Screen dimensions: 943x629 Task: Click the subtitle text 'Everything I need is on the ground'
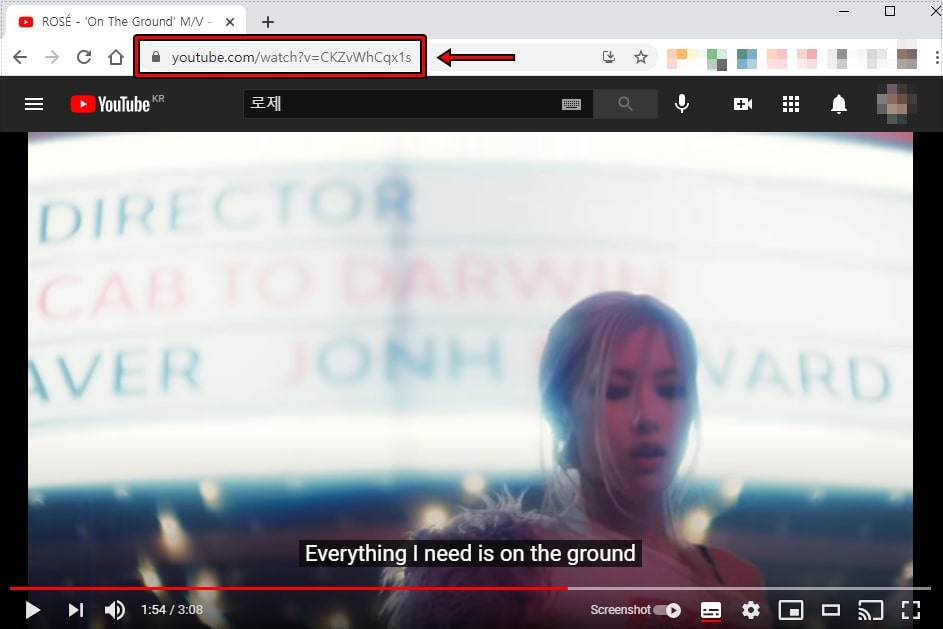coord(470,553)
